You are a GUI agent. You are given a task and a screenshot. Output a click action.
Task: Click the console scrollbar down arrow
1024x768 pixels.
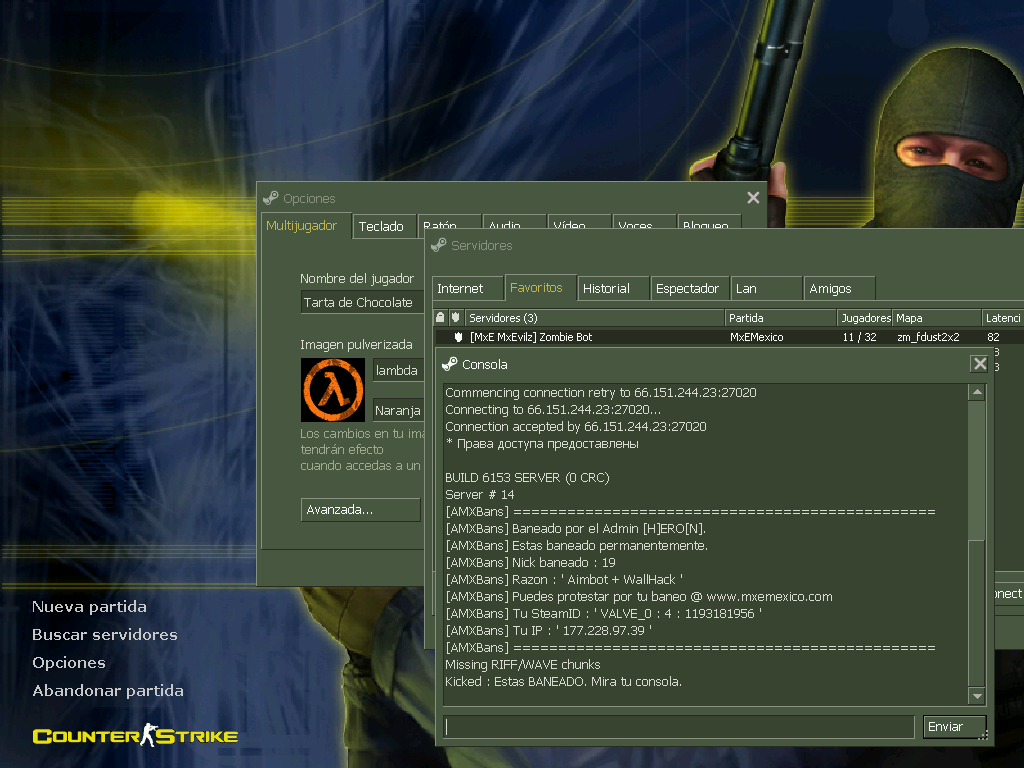pos(977,696)
